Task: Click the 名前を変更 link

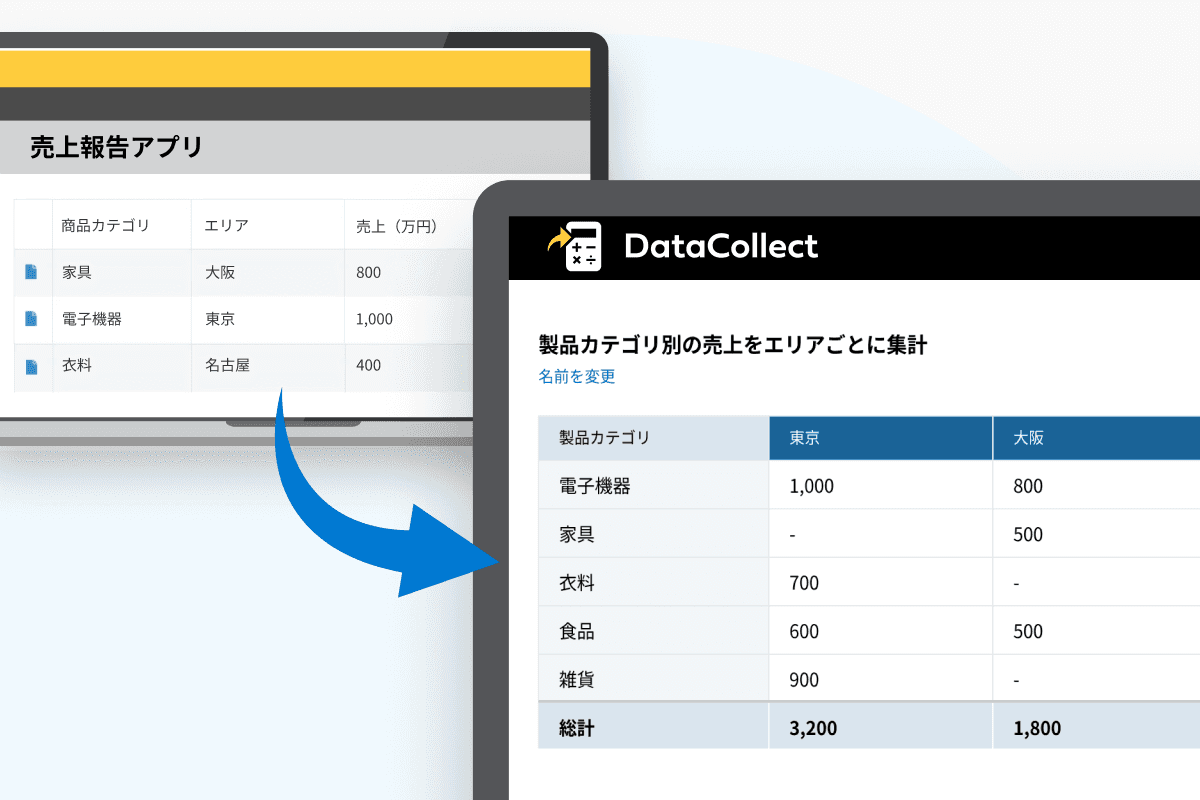Action: point(577,377)
